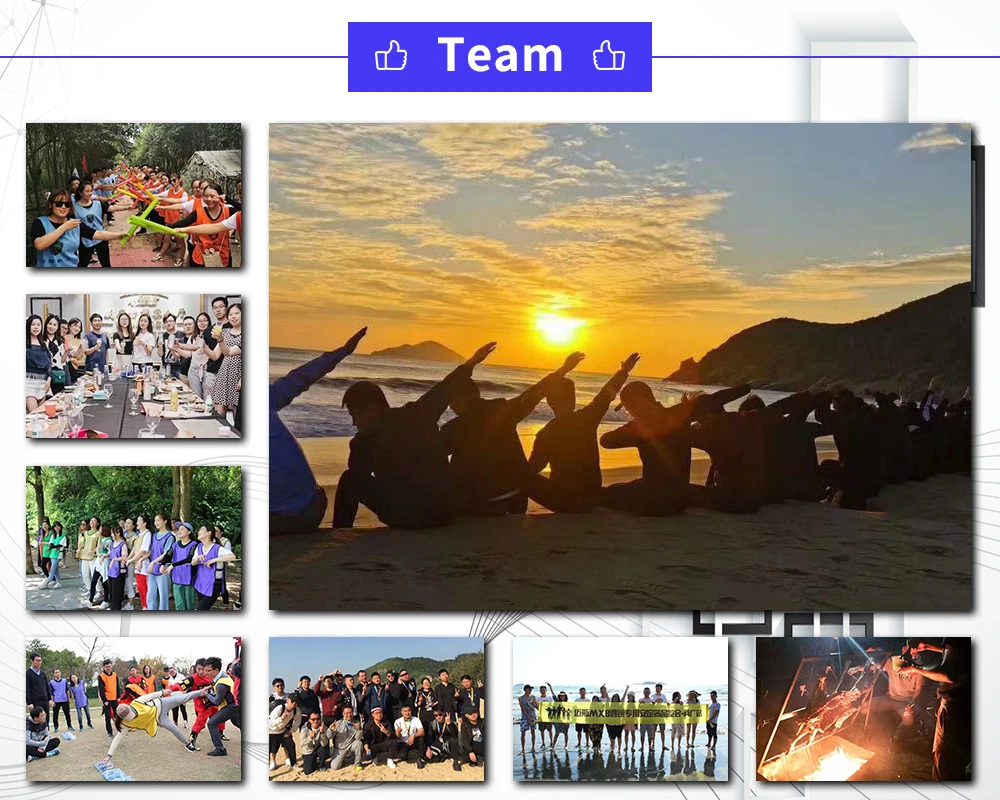Select the Team heading text

[x=500, y=56]
